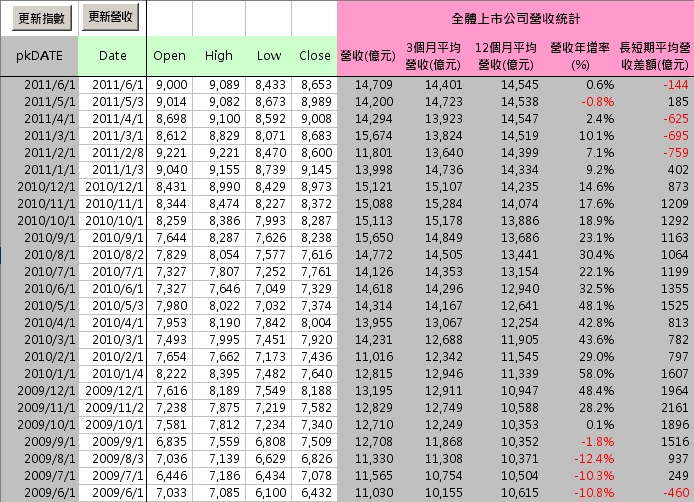Select red difference cell -759
The width and height of the screenshot is (694, 502).
coord(676,153)
